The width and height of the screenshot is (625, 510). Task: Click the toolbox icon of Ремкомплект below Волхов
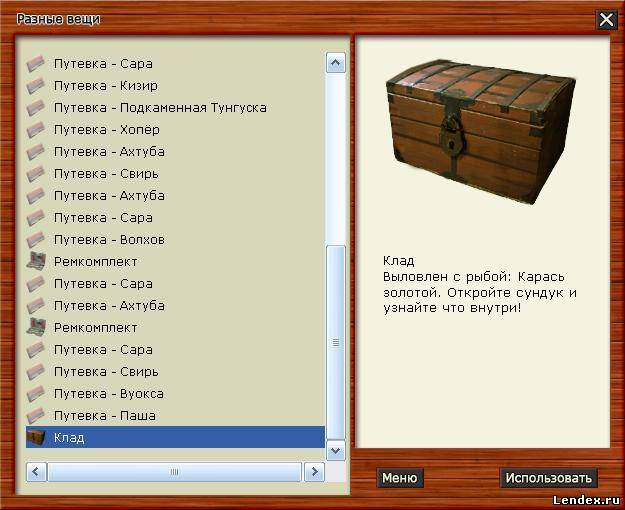(x=36, y=261)
